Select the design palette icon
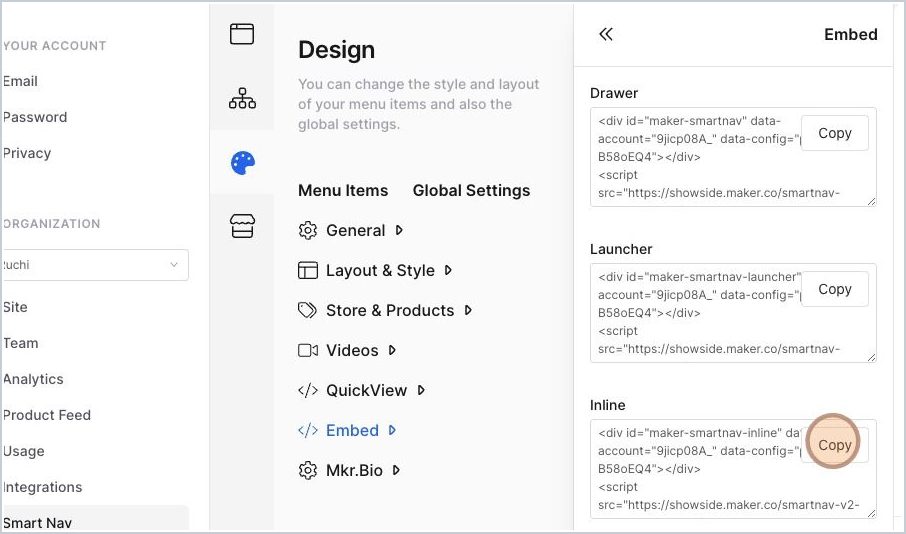906x534 pixels. [x=243, y=163]
